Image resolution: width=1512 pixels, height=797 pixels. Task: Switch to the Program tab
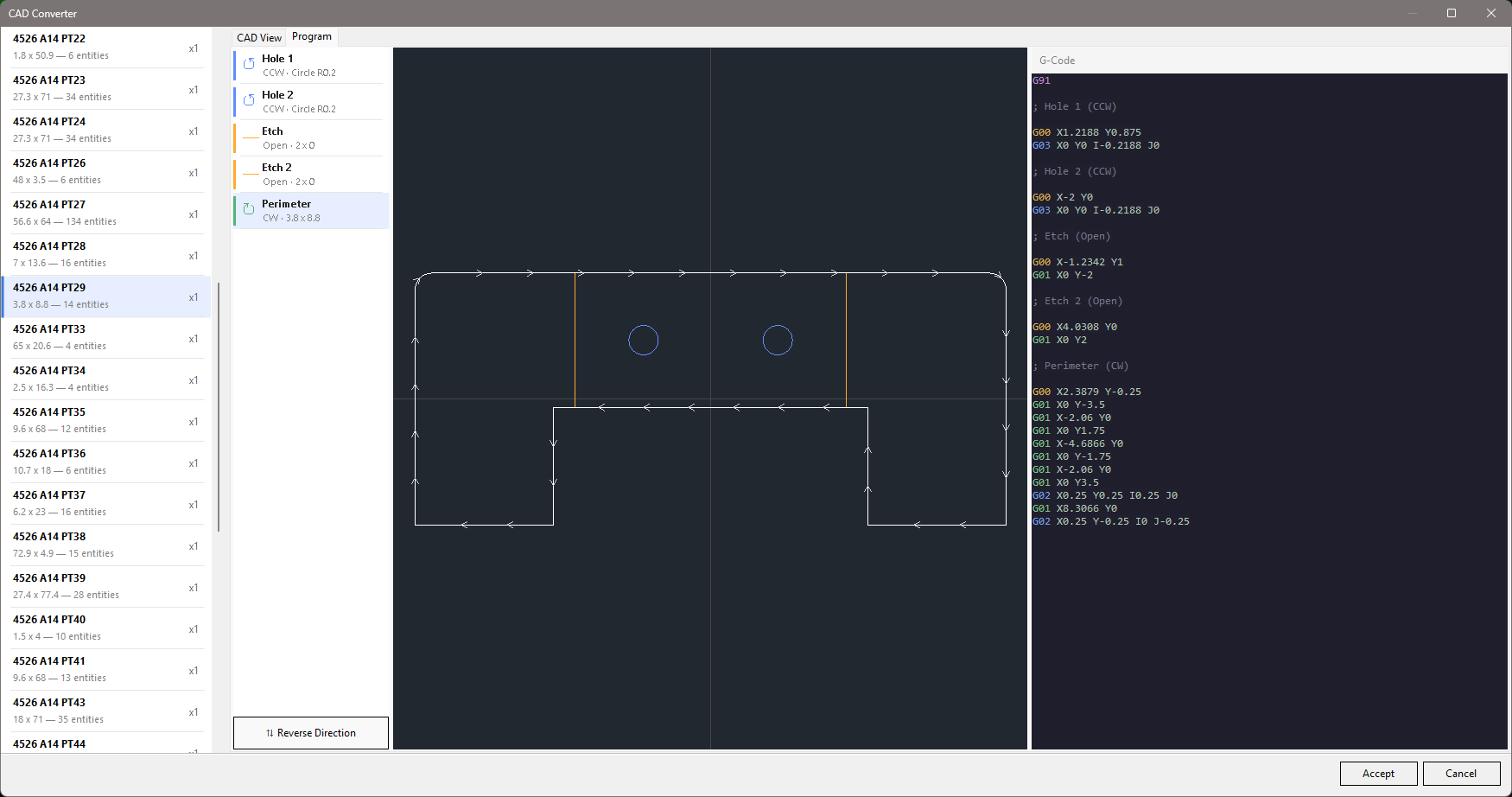[x=311, y=36]
